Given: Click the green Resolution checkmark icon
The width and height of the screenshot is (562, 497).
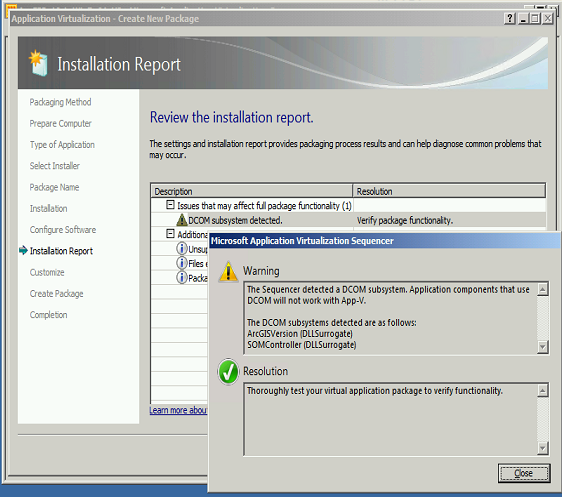Looking at the screenshot, I should click(228, 372).
